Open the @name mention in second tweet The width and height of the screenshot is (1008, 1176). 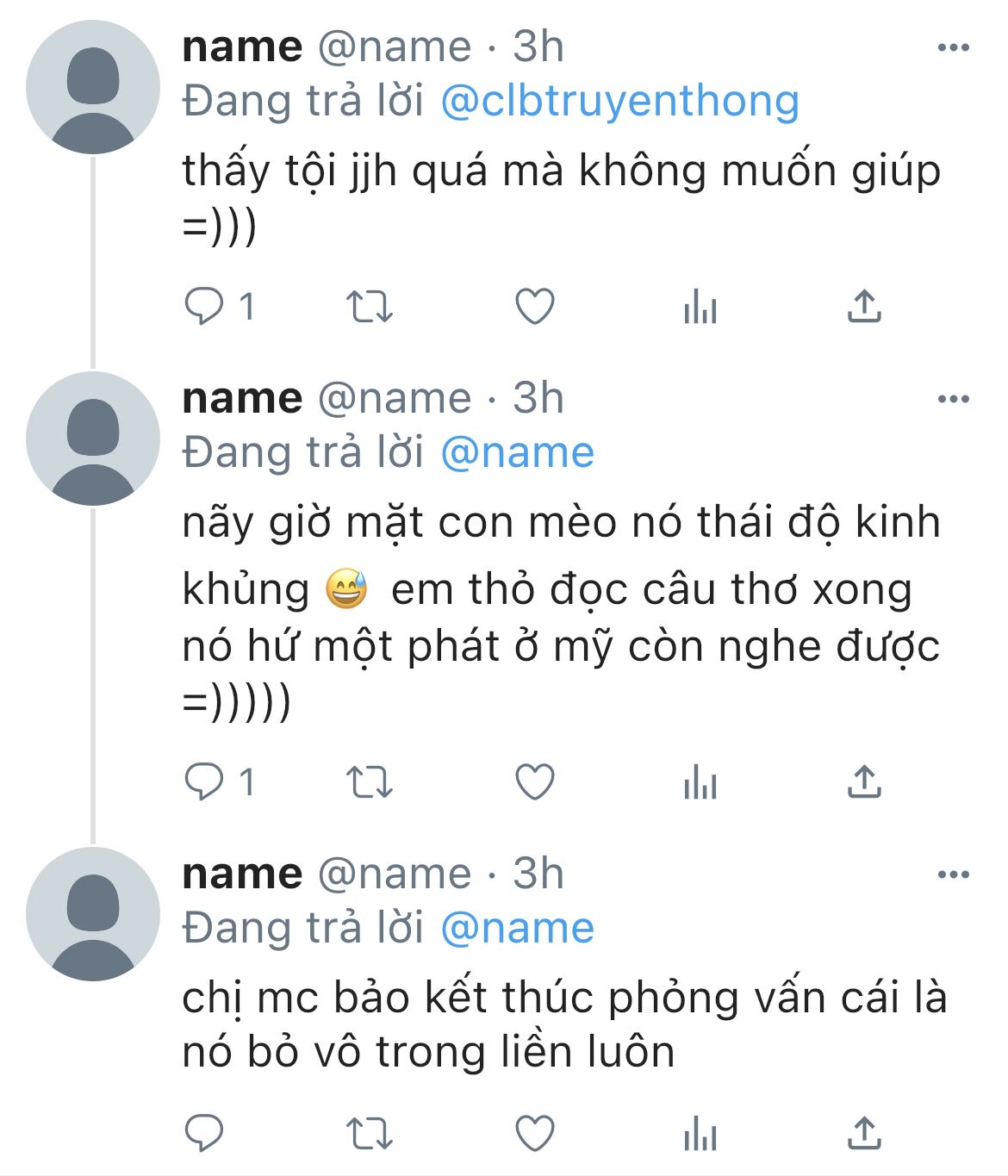pyautogui.click(x=517, y=452)
